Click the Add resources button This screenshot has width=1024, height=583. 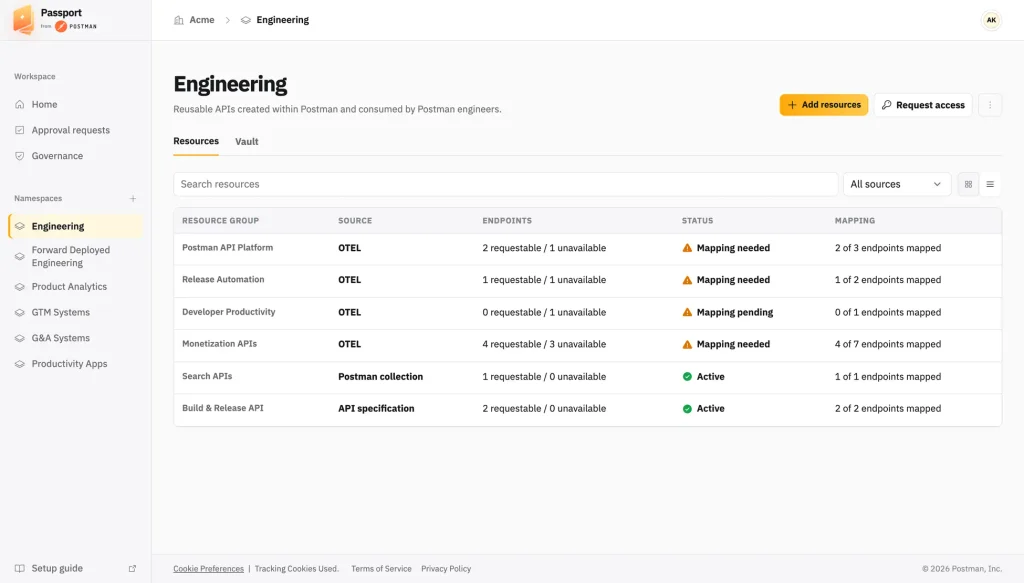(824, 105)
